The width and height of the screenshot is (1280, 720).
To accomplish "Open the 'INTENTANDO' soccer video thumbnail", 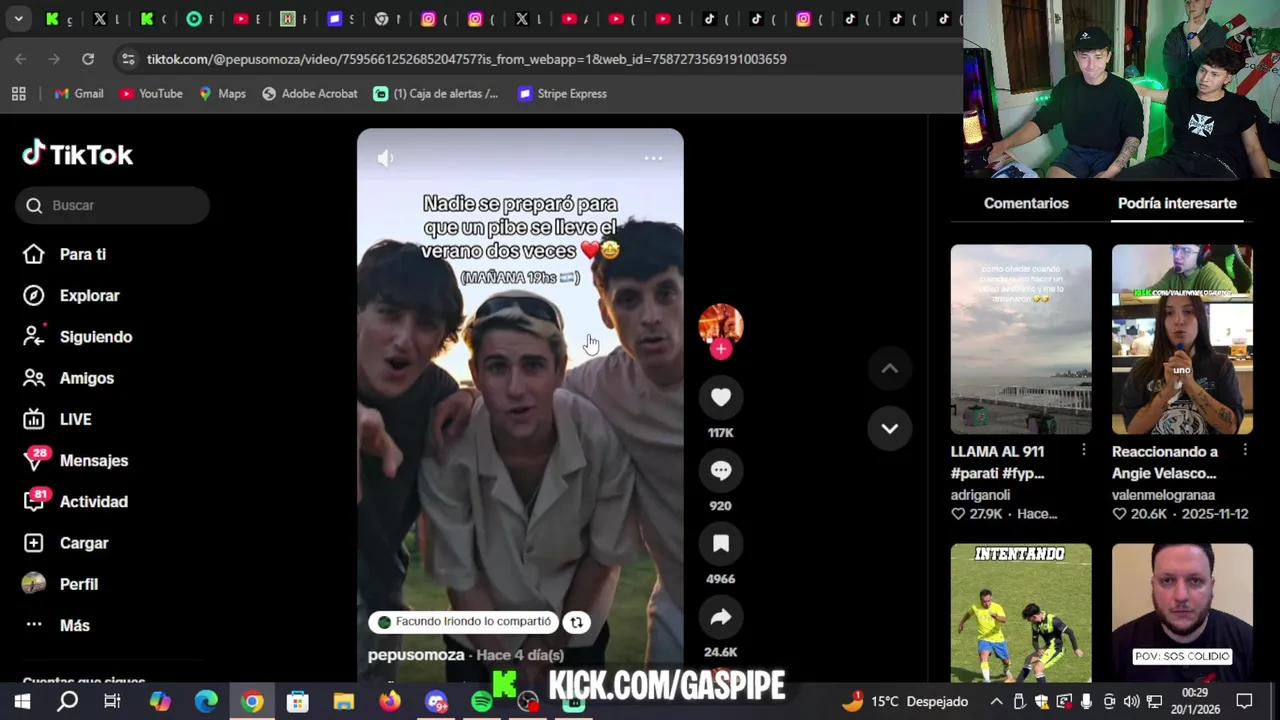I will click(x=1021, y=613).
